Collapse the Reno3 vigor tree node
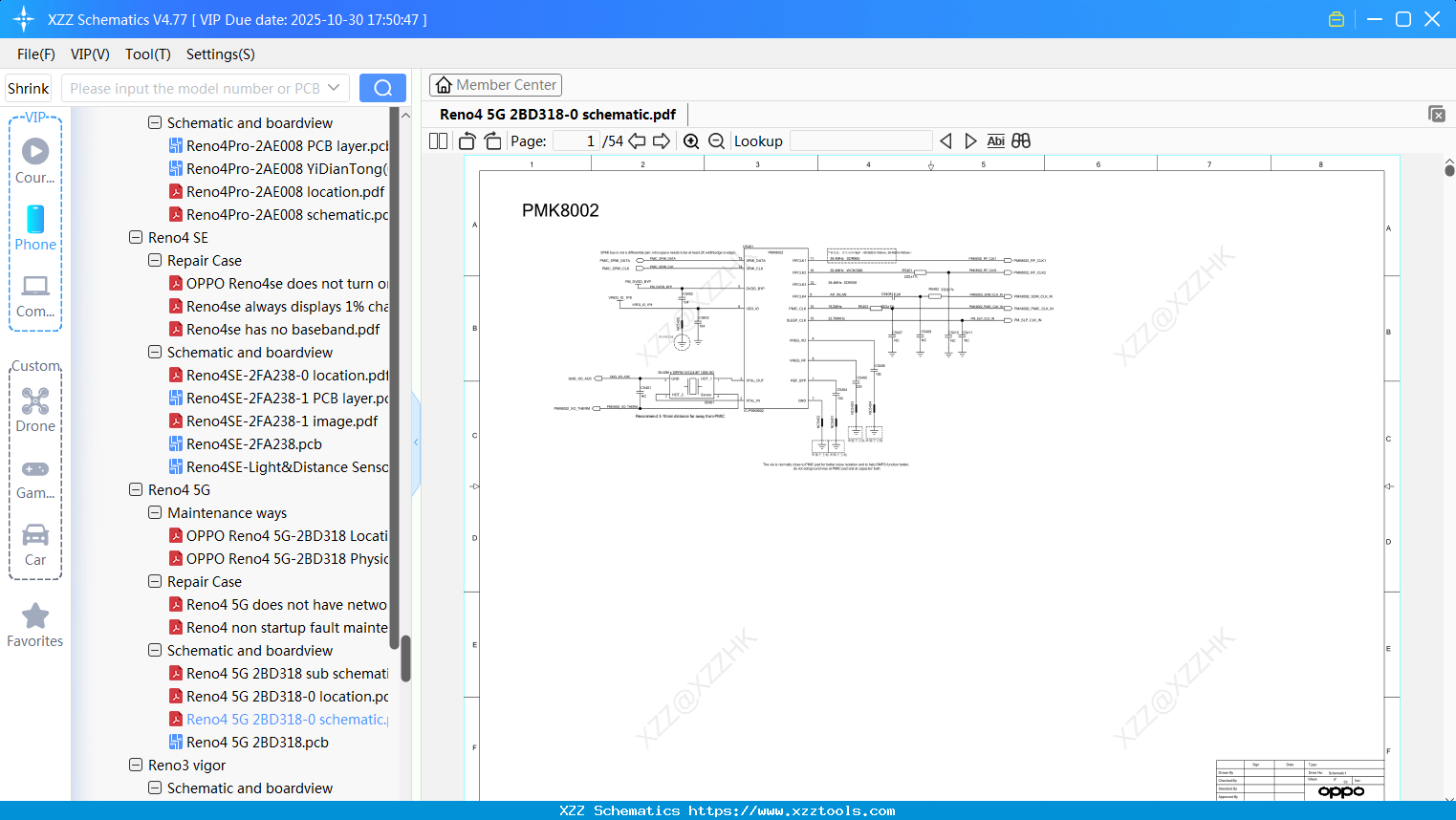 point(136,765)
